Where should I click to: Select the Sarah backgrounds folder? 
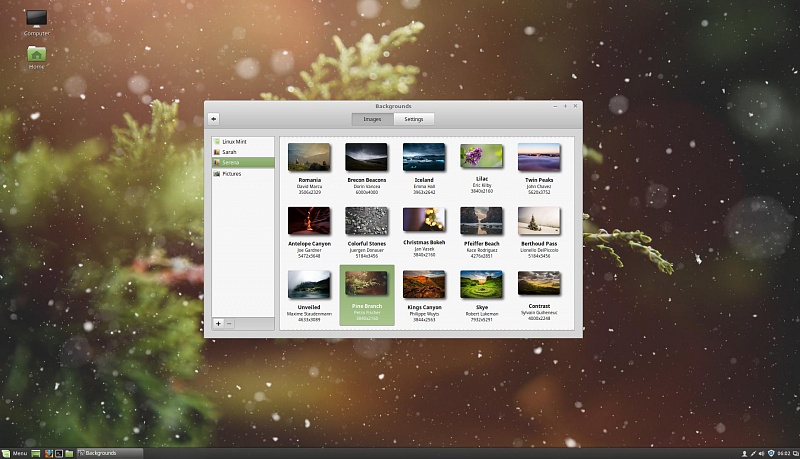(230, 152)
